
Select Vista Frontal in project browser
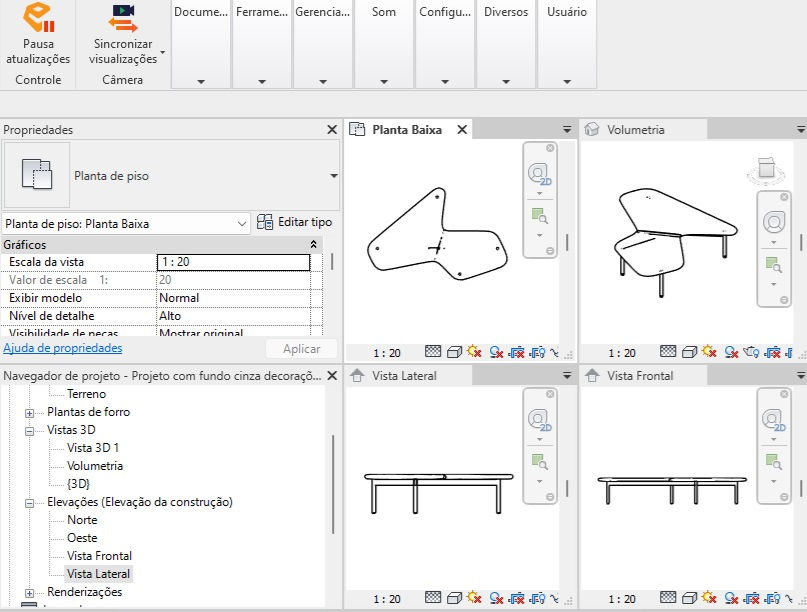(x=99, y=556)
